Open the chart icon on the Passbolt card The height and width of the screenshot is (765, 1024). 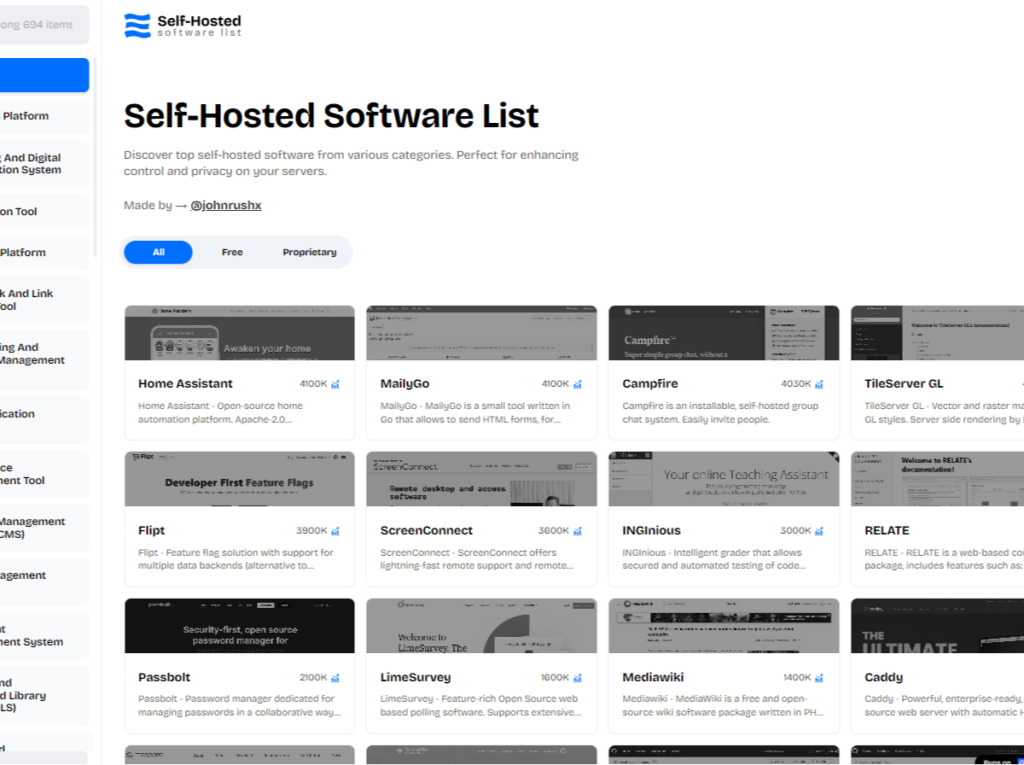336,678
